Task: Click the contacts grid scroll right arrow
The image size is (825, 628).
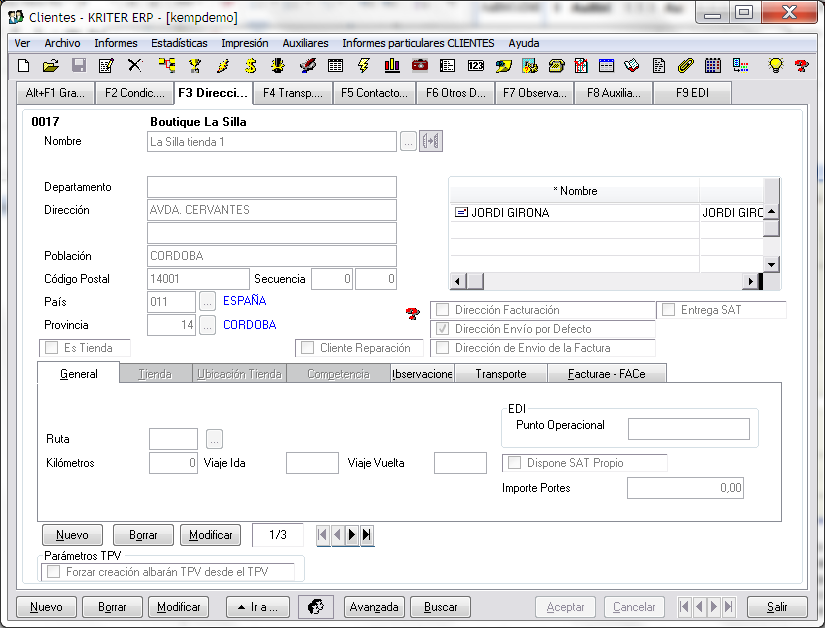Action: (751, 282)
